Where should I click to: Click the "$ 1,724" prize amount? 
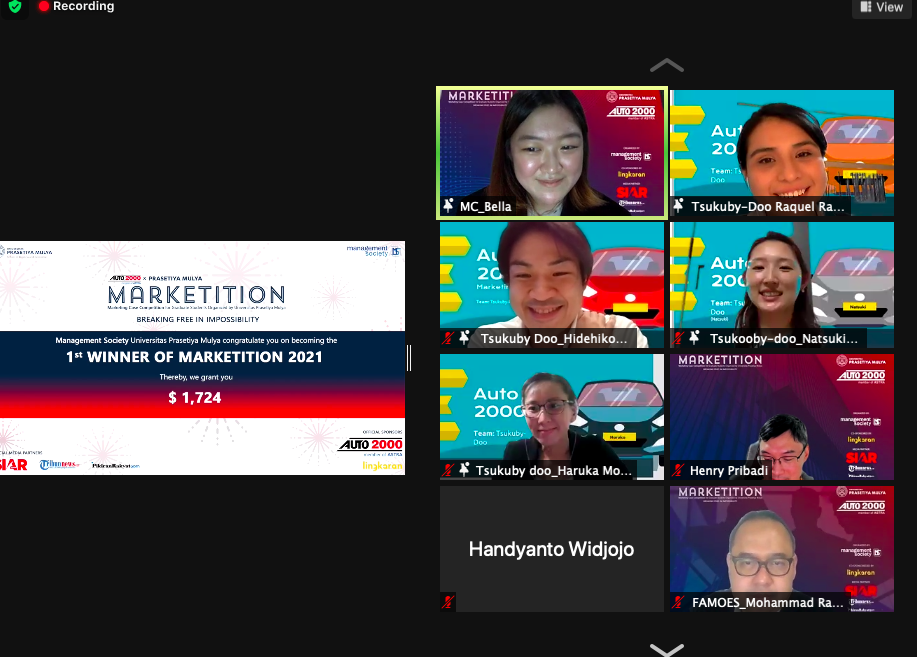point(195,398)
